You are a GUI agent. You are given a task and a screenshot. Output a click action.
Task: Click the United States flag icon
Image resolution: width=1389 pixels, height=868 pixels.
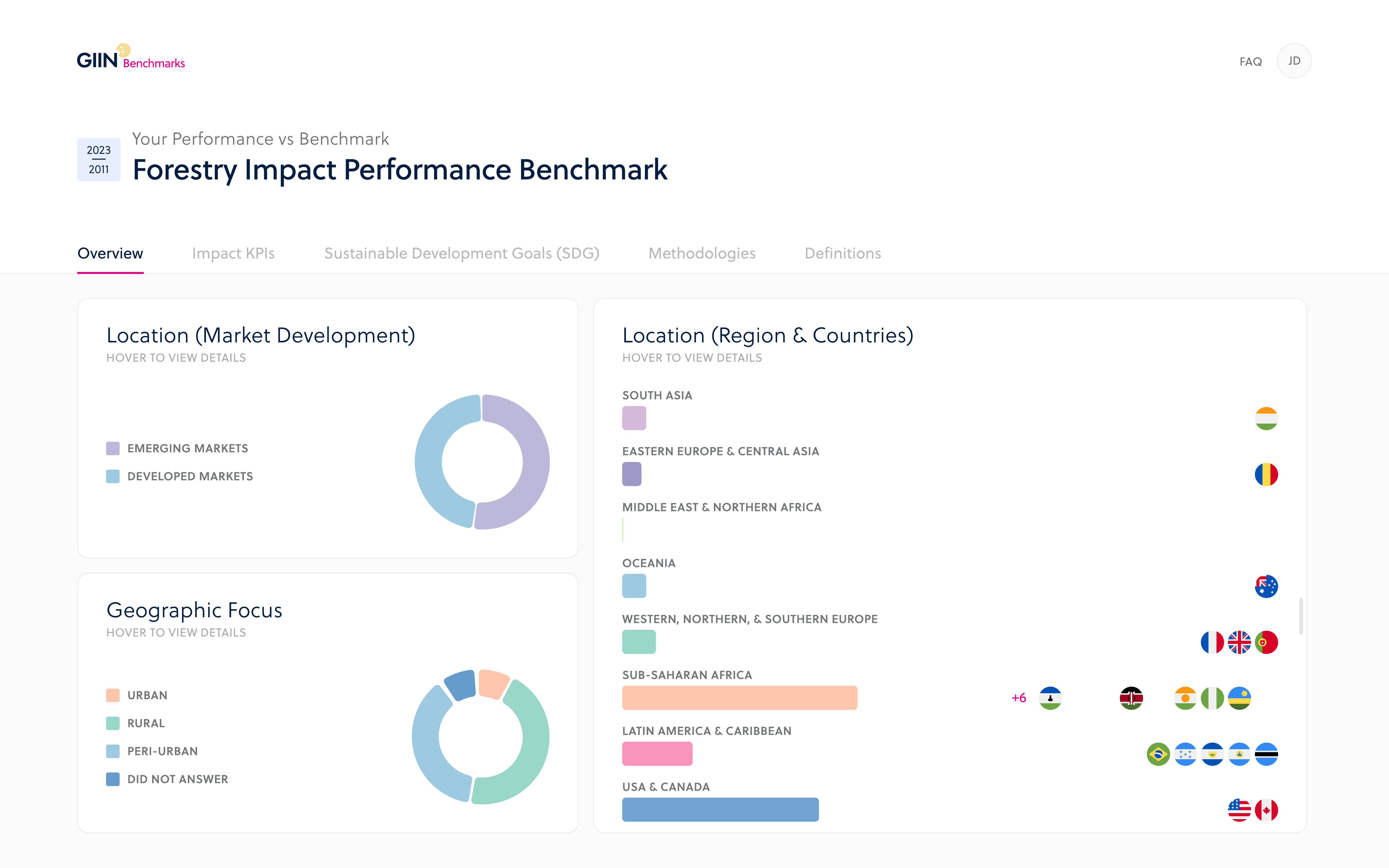[1239, 810]
